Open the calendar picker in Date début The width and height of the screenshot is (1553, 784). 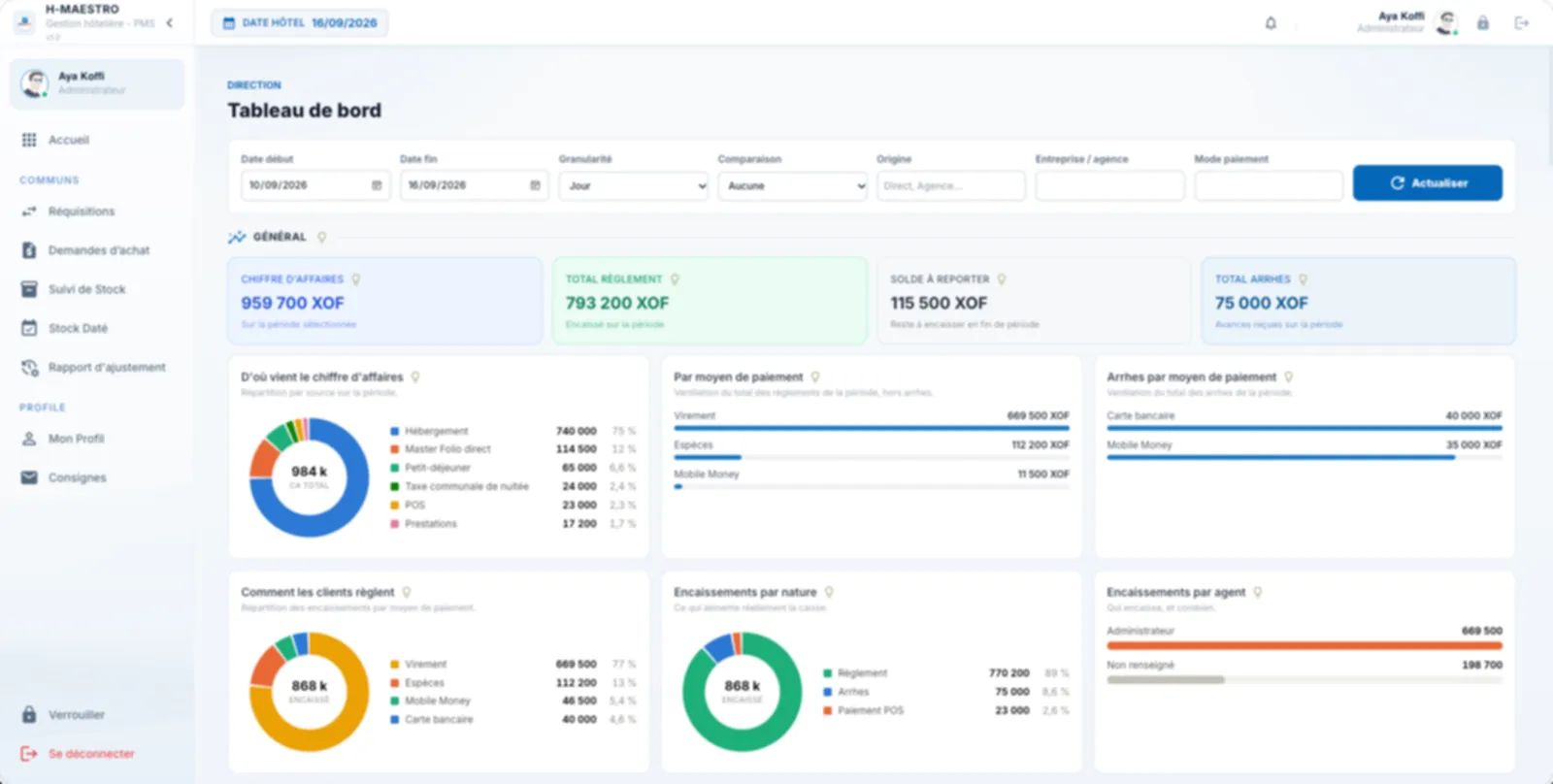click(377, 185)
